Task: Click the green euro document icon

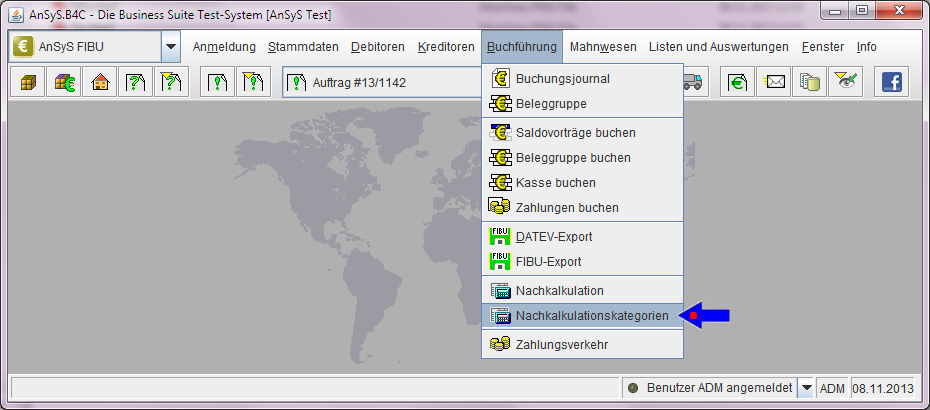Action: pos(738,83)
